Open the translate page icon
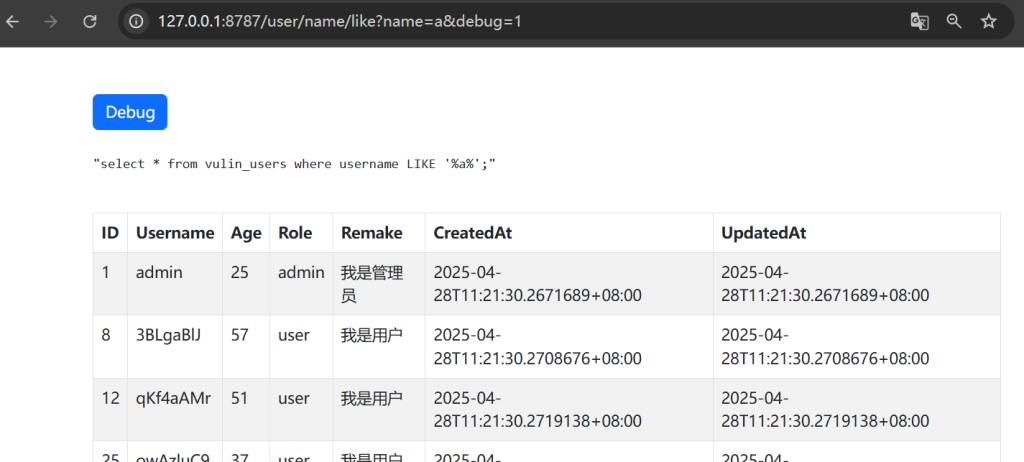Viewport: 1024px width, 462px height. tap(919, 21)
